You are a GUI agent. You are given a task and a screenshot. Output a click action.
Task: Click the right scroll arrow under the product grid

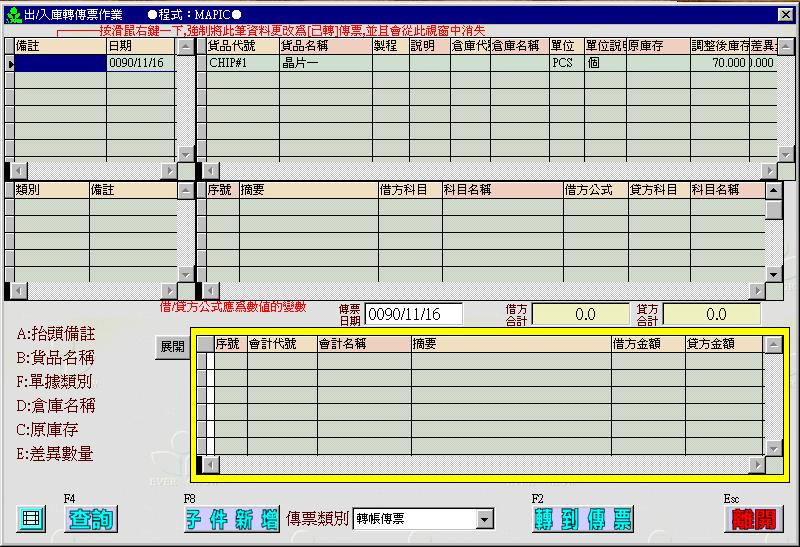point(769,170)
